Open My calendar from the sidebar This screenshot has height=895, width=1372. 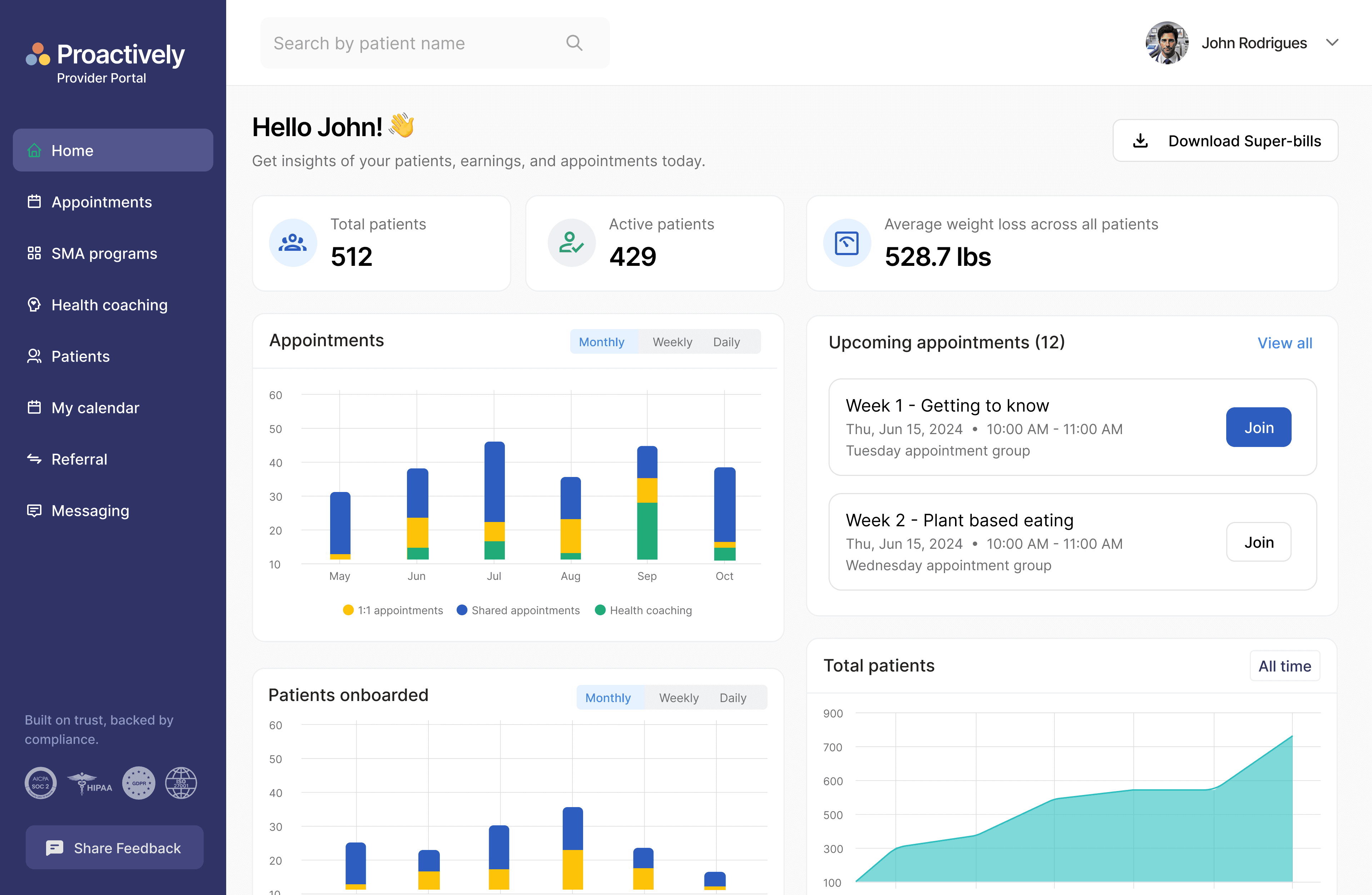coord(95,407)
